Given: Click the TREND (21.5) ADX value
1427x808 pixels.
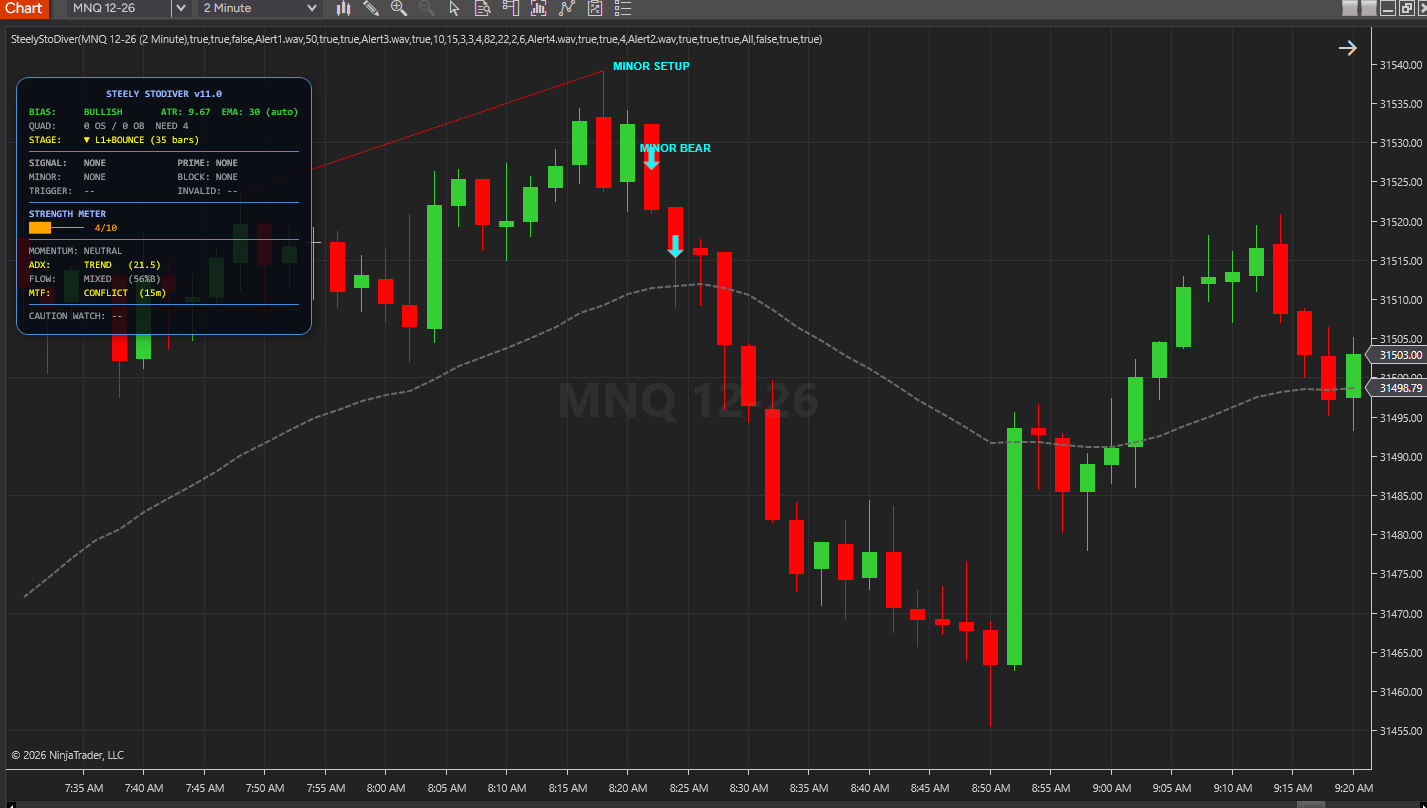Looking at the screenshot, I should [122, 265].
